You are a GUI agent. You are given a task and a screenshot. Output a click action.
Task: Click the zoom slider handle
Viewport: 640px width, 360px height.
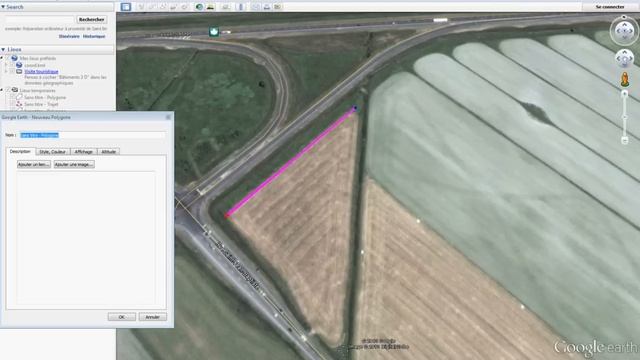[x=624, y=117]
